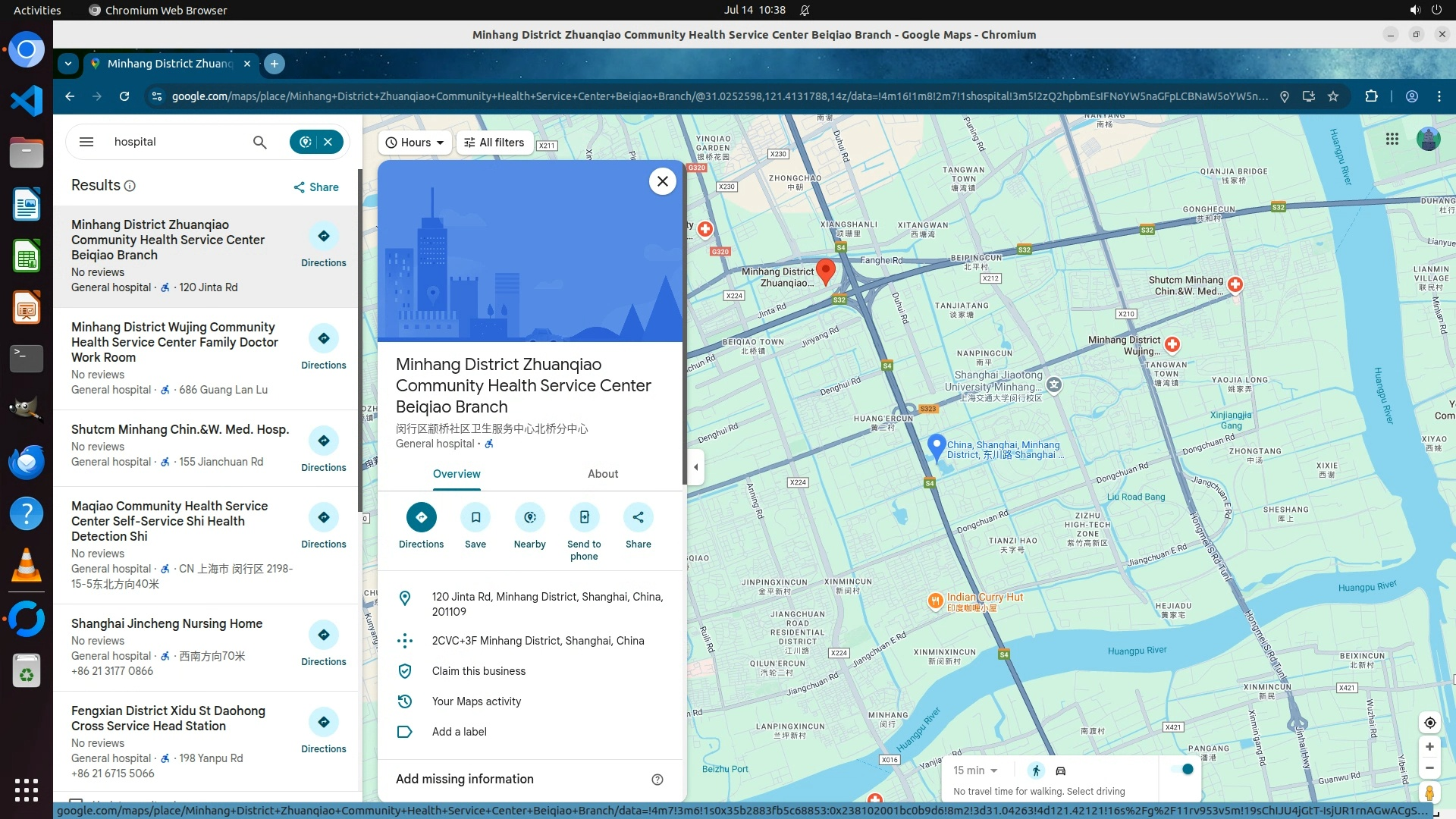
Task: Click Send to phone icon
Action: click(x=584, y=517)
